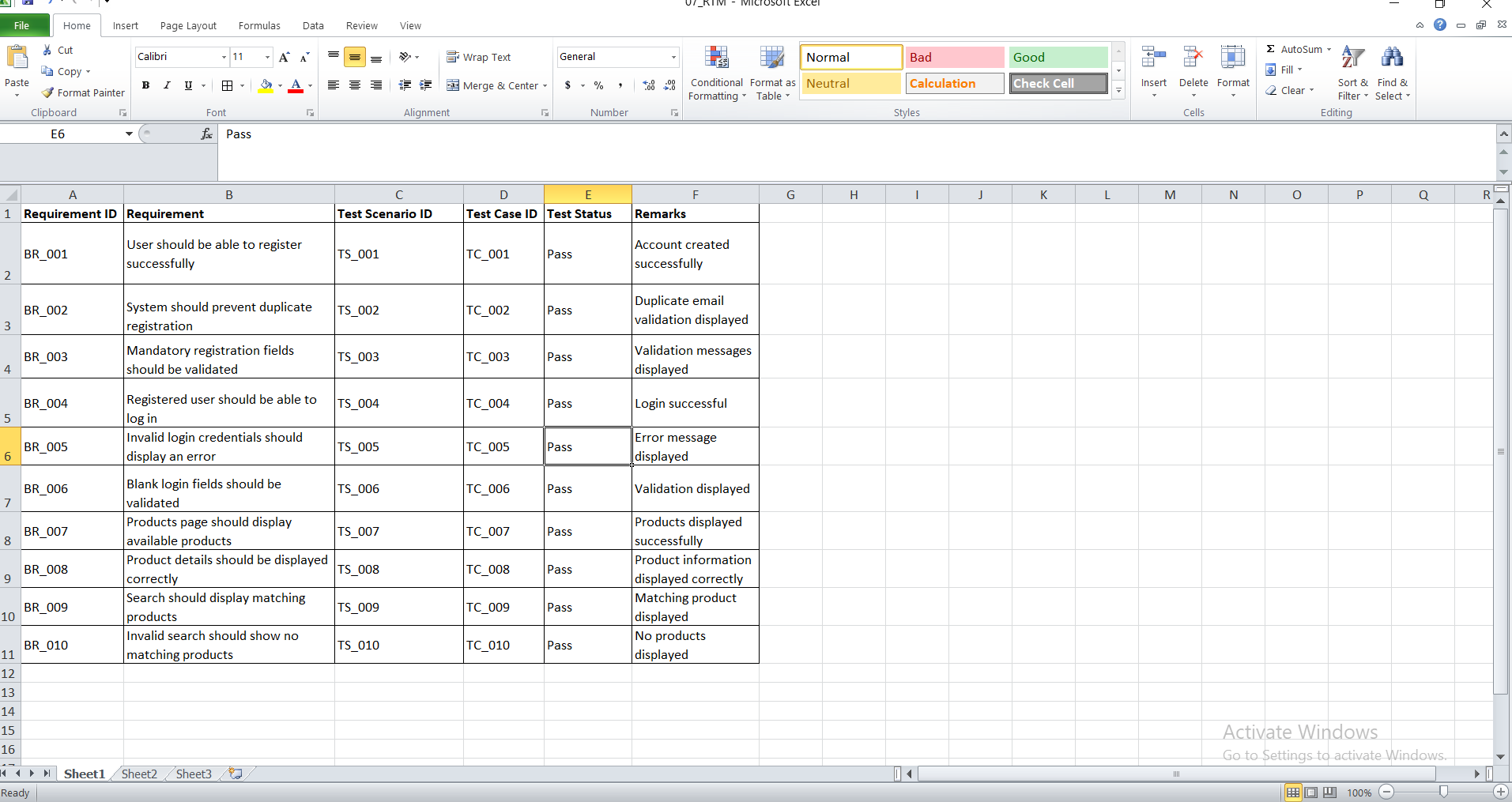Toggle Bold formatting
The width and height of the screenshot is (1512, 802).
[145, 85]
